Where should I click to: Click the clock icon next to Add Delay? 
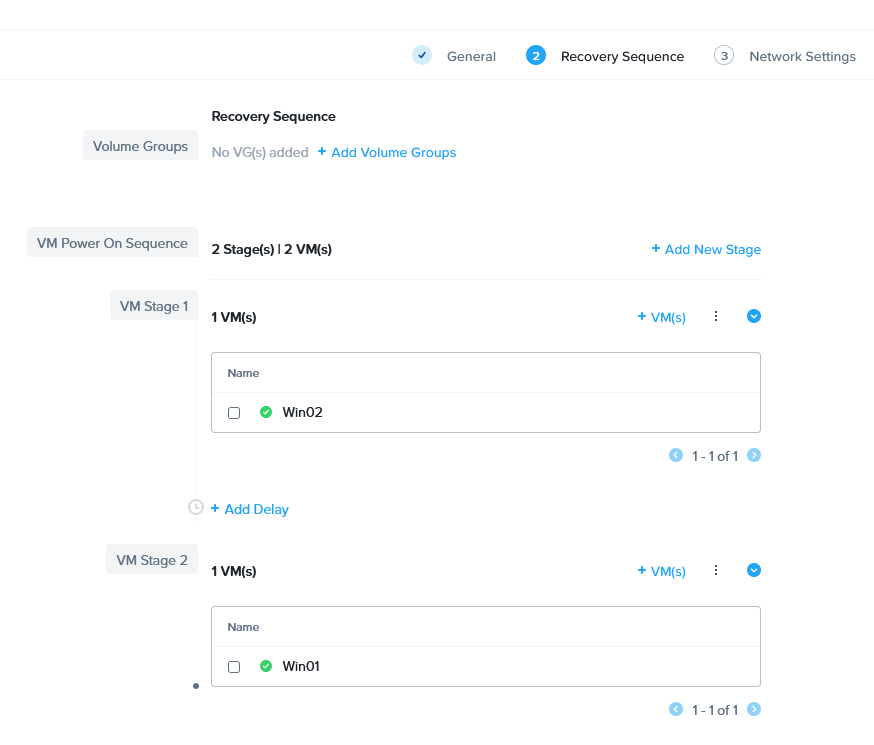click(x=196, y=507)
